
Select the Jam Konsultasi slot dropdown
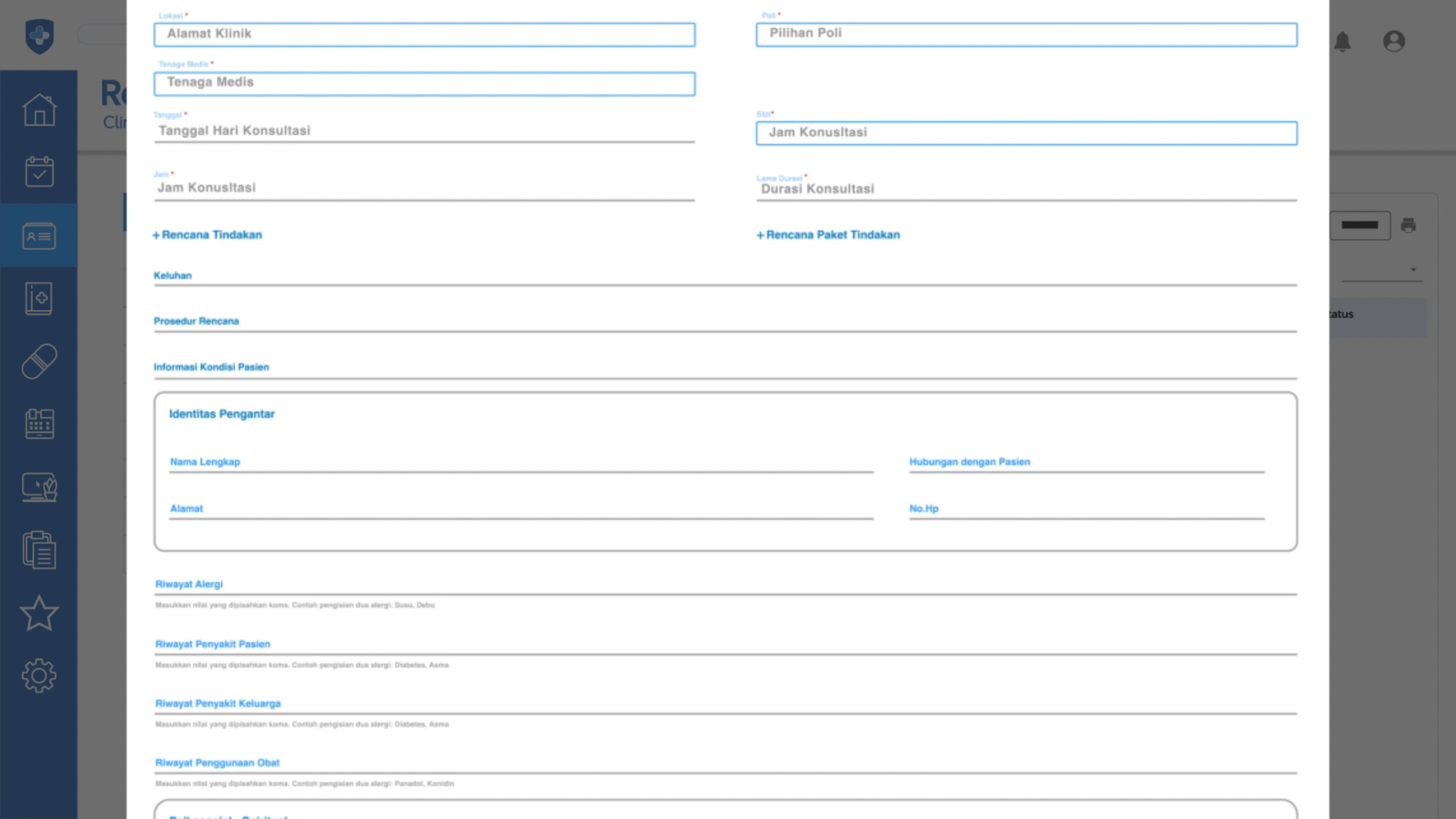(1026, 133)
